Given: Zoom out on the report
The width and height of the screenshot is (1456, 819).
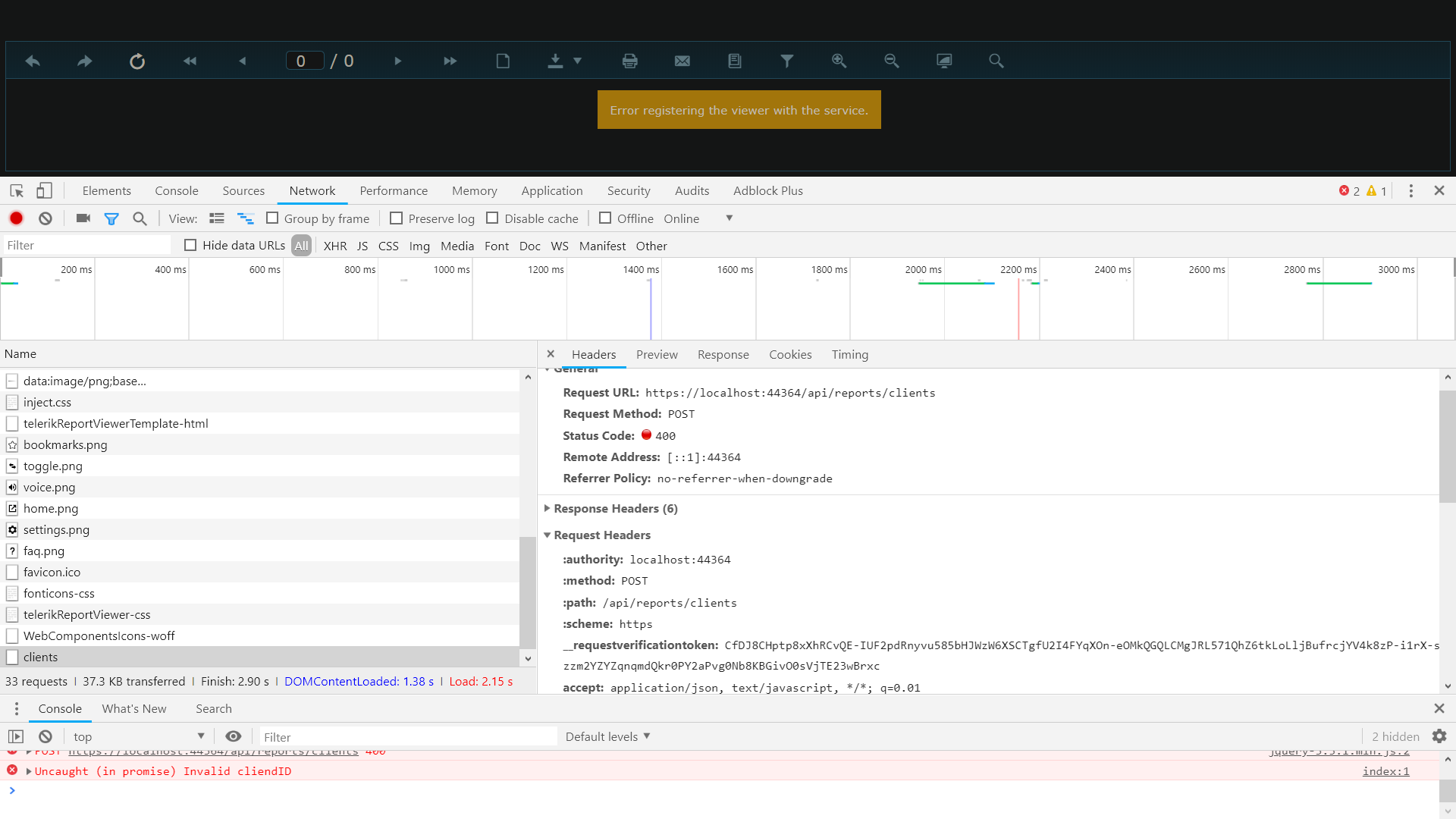Looking at the screenshot, I should [892, 61].
